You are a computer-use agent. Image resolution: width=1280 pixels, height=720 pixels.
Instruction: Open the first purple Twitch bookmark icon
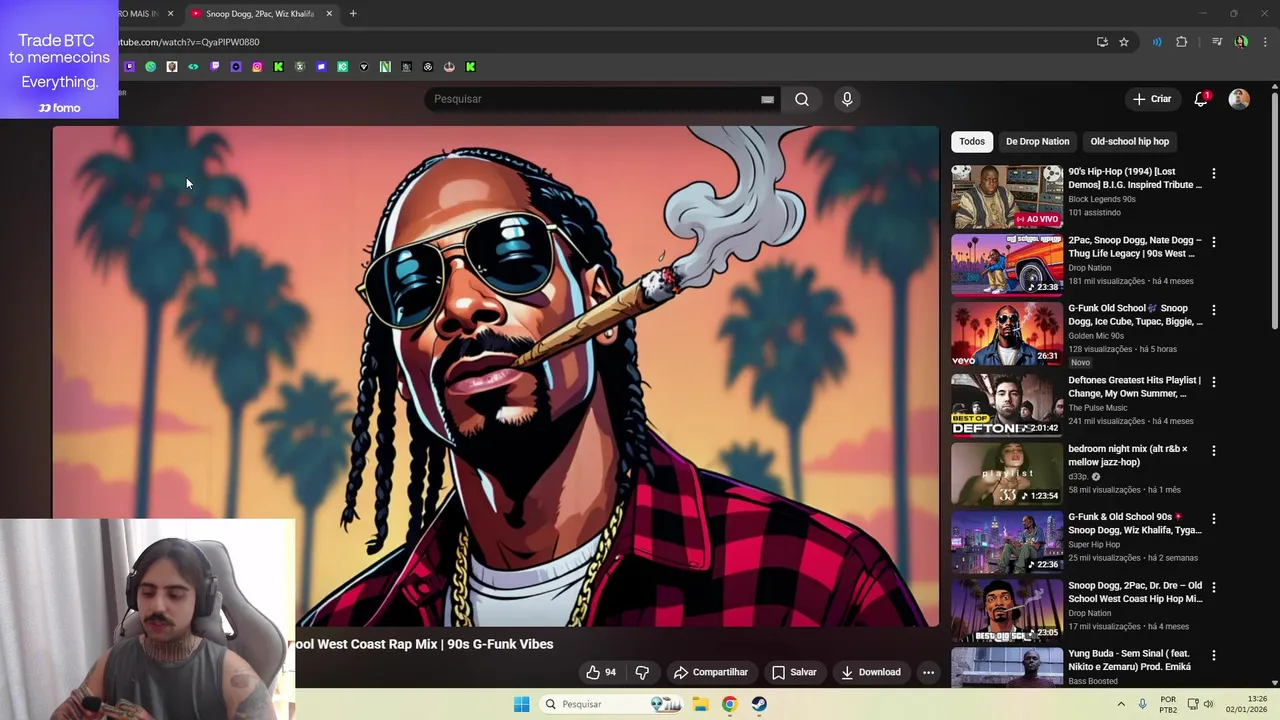(129, 67)
